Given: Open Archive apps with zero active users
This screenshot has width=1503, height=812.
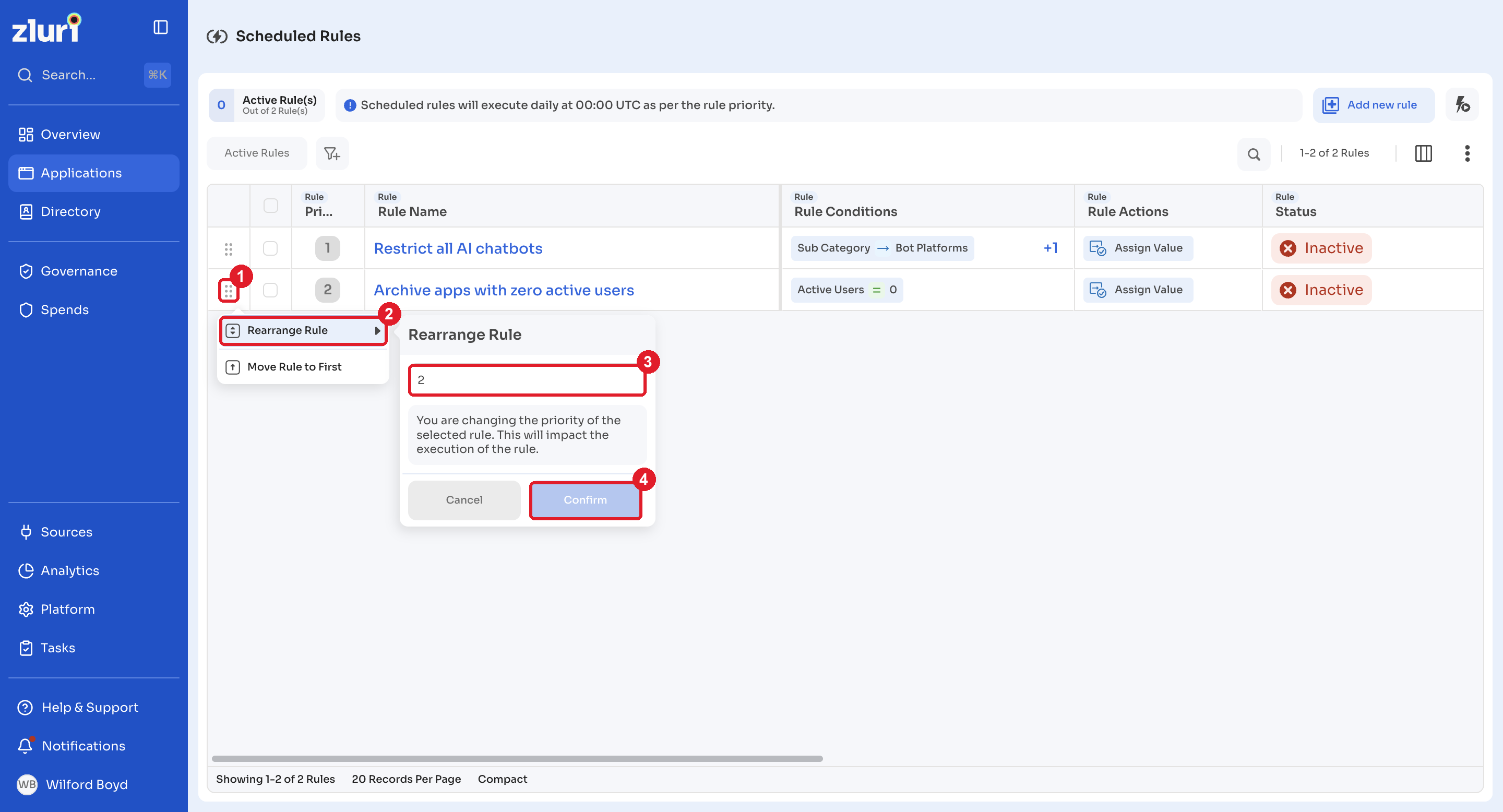Looking at the screenshot, I should 504,291.
